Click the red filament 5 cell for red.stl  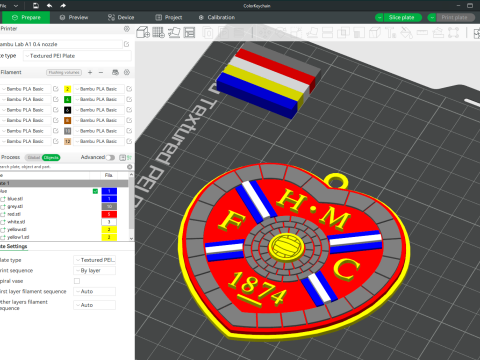109,214
